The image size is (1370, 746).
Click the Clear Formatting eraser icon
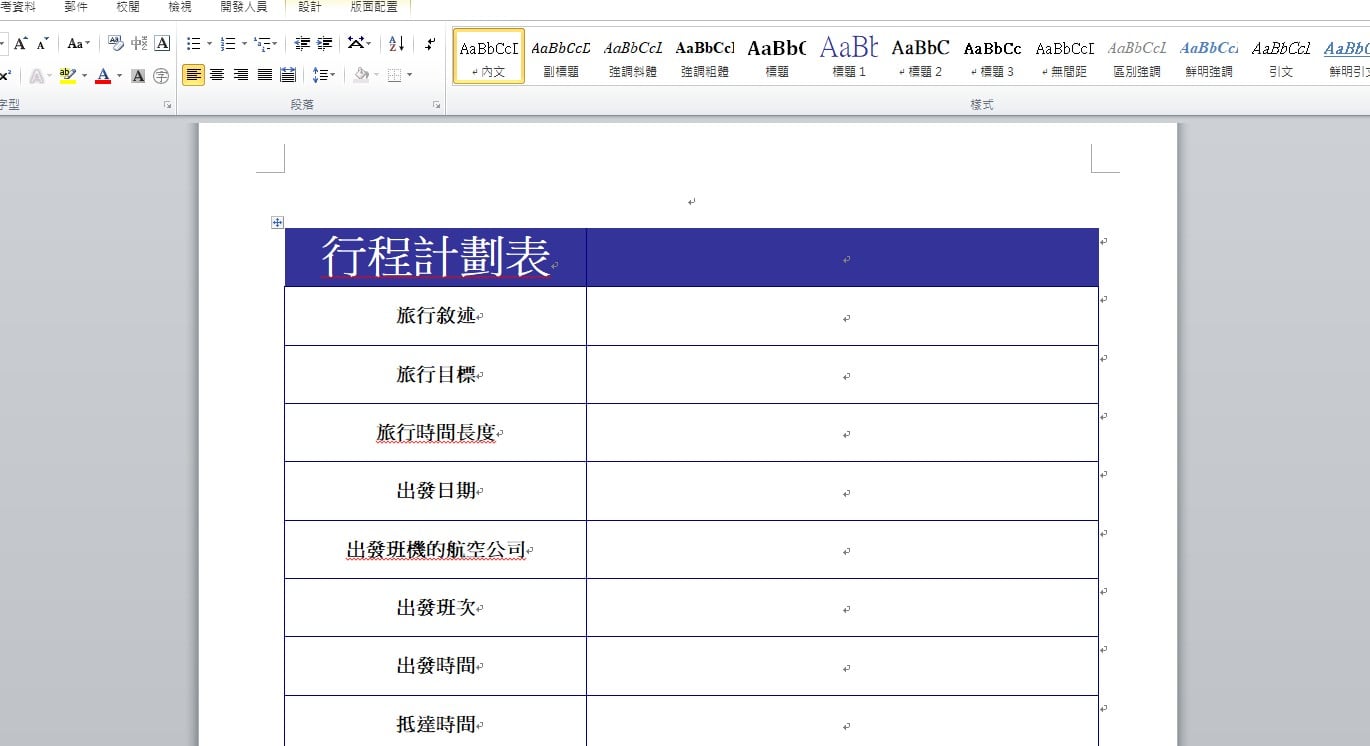pyautogui.click(x=115, y=44)
